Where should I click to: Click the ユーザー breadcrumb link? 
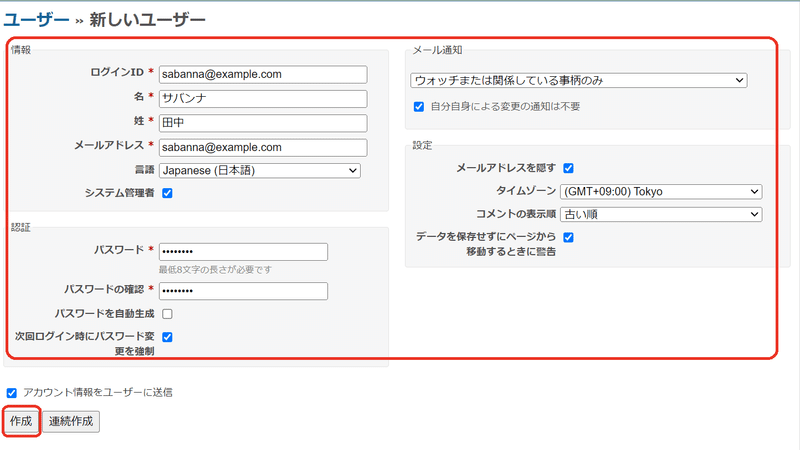point(36,19)
